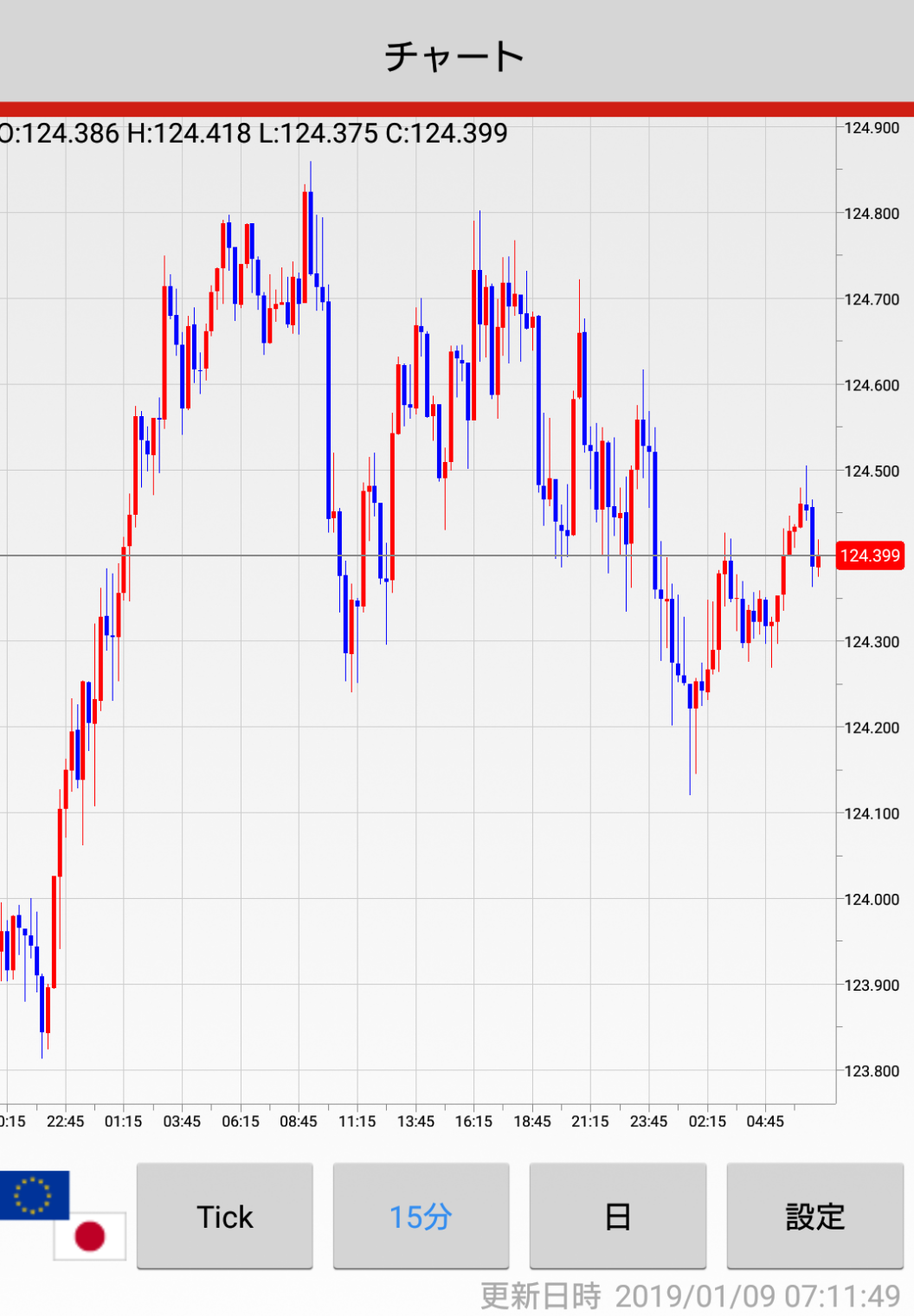Tap the OHLC readout above the chart
914x1316 pixels.
pos(253,133)
